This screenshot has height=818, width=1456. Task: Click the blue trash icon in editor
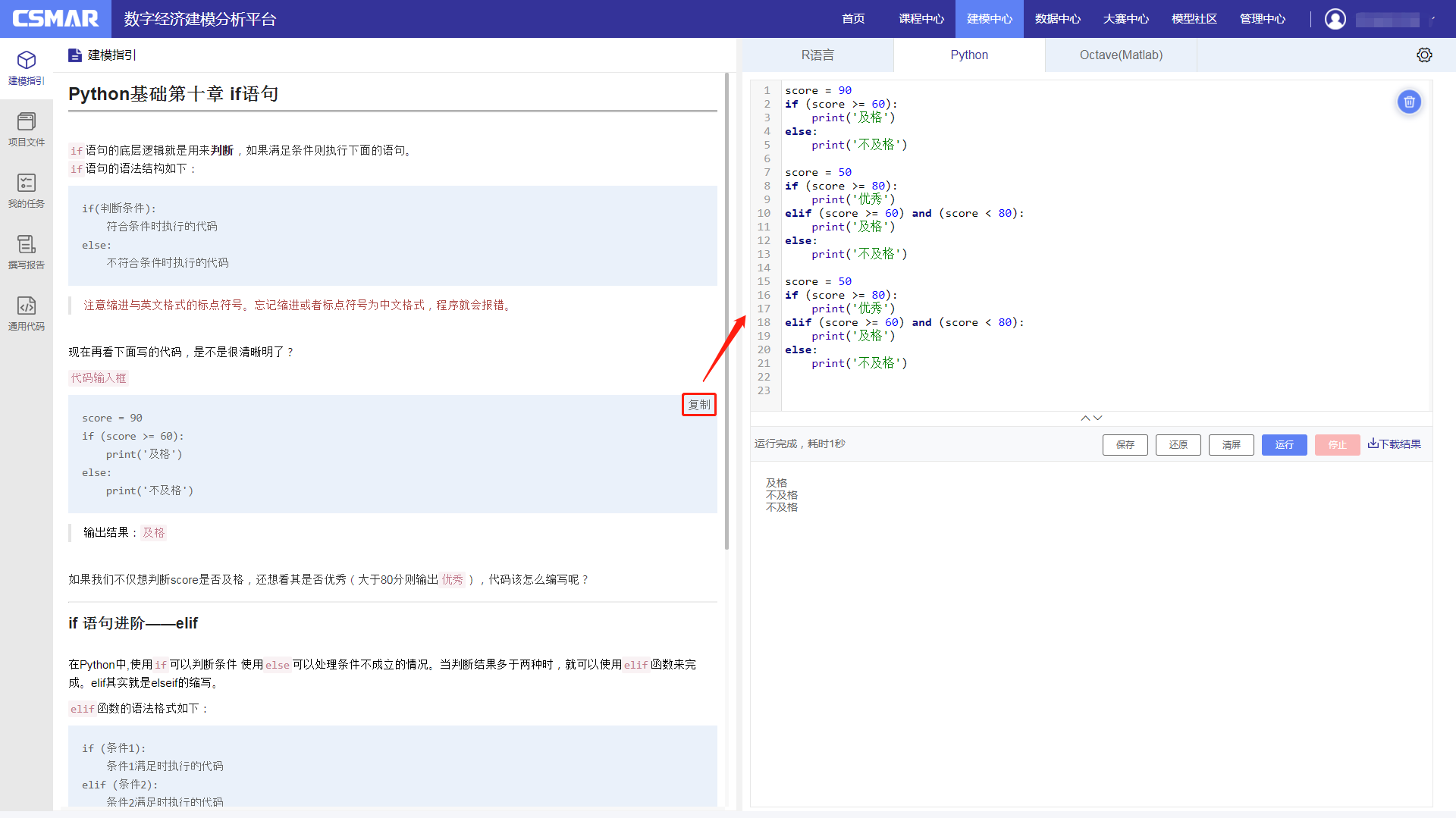pos(1409,102)
